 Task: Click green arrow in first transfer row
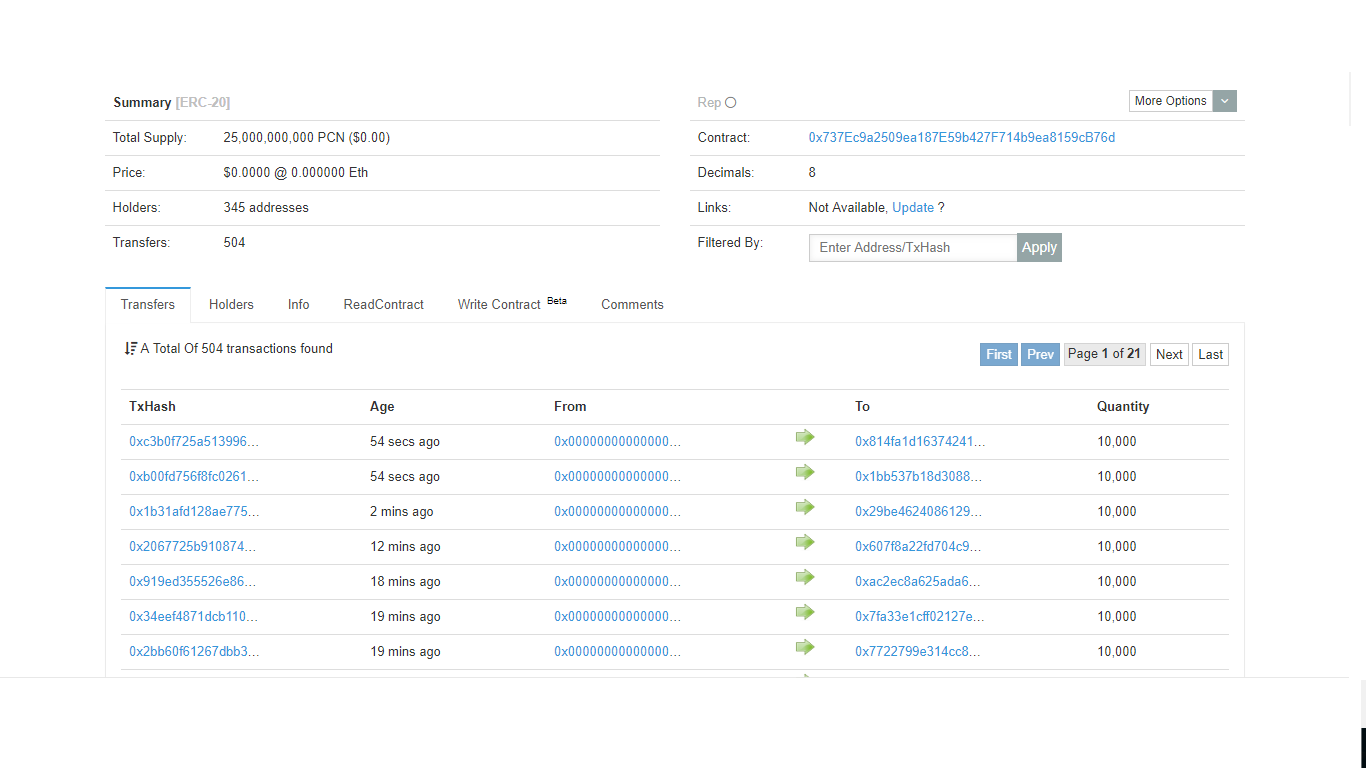point(805,437)
